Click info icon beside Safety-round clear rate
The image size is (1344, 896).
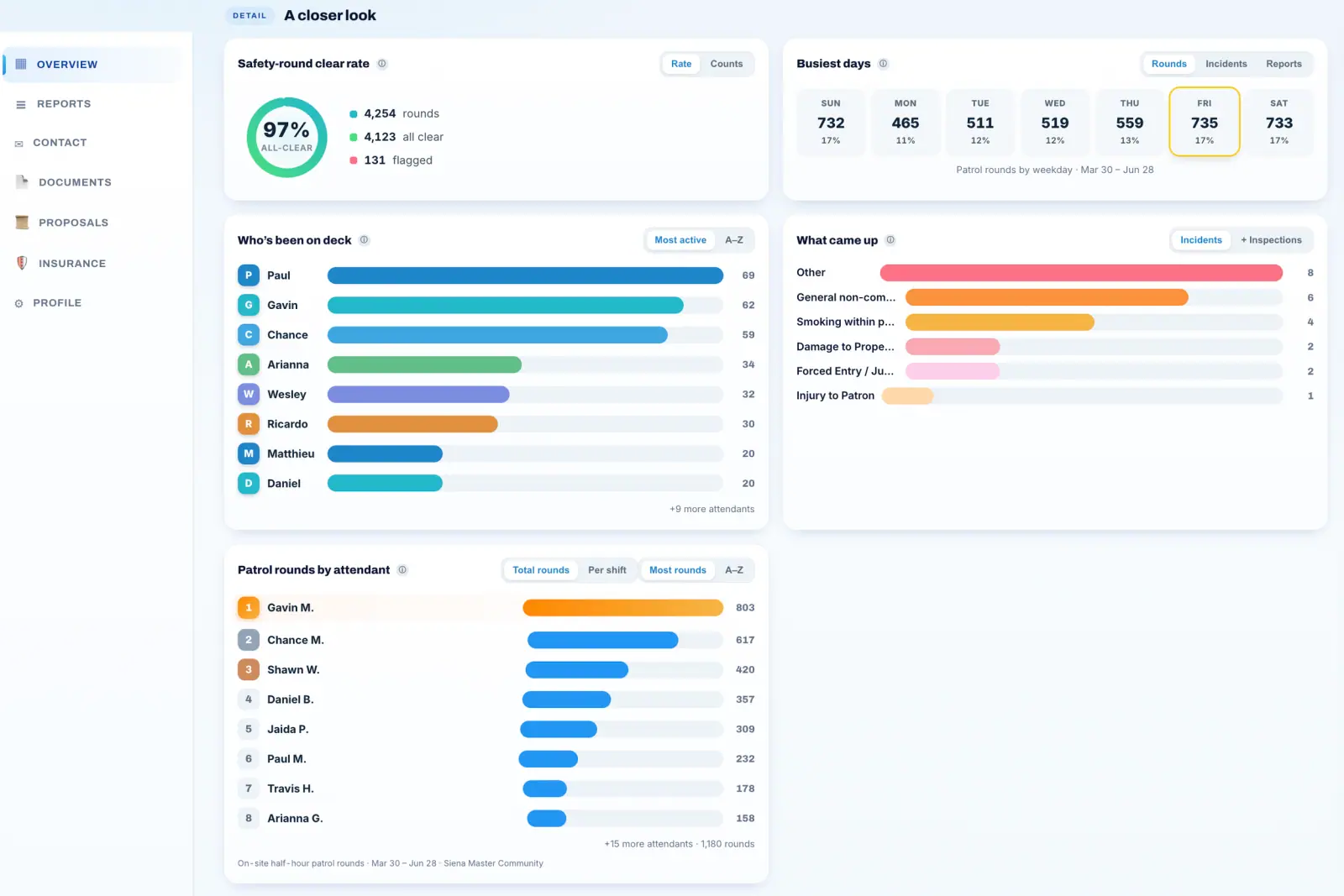click(x=382, y=64)
